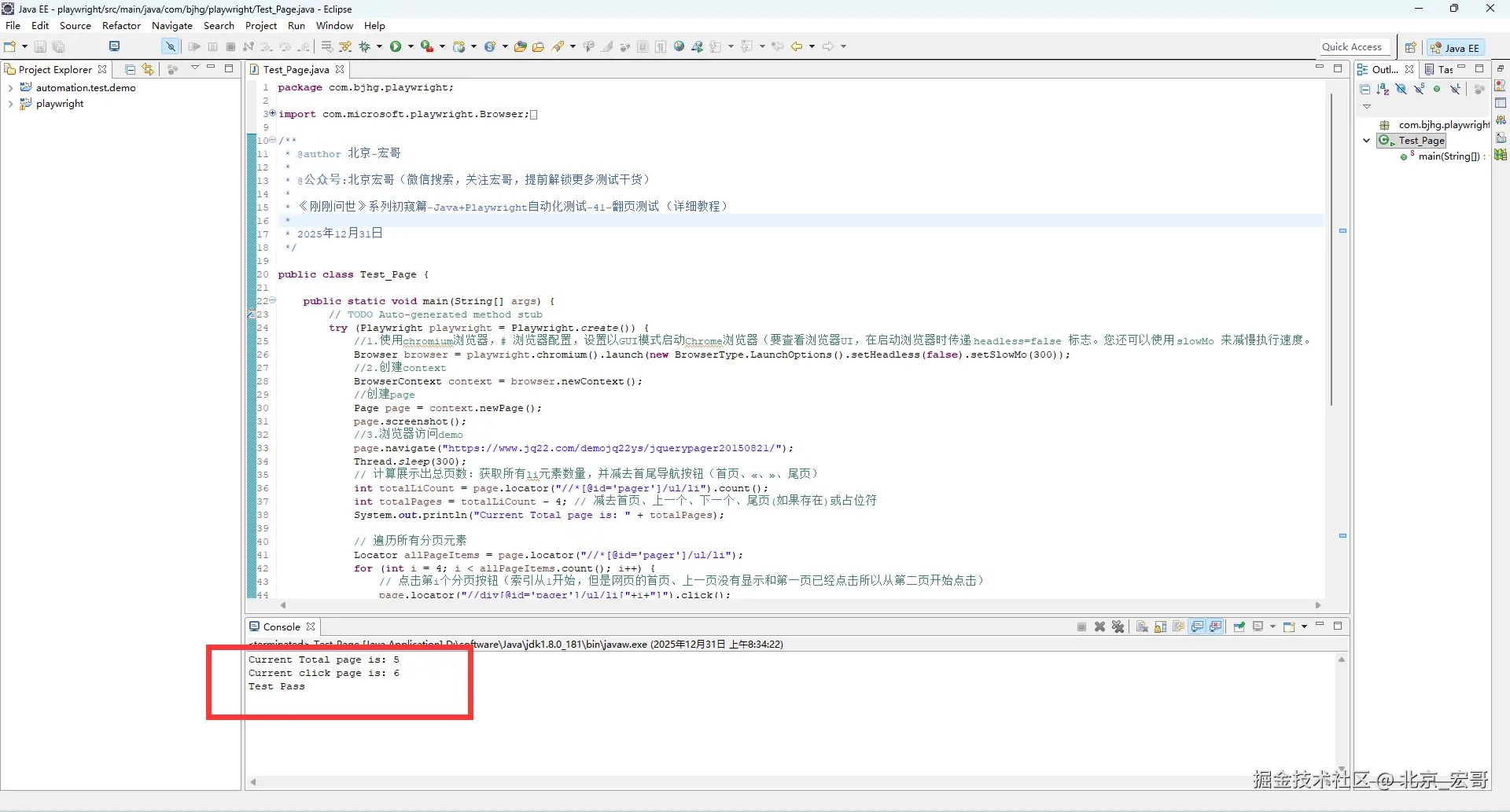The image size is (1510, 812).
Task: Click Pin Console icon
Action: pos(1239,626)
